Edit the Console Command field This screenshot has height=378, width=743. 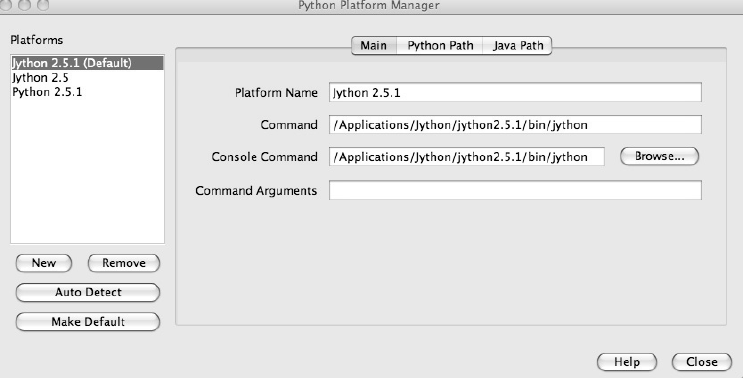(467, 157)
